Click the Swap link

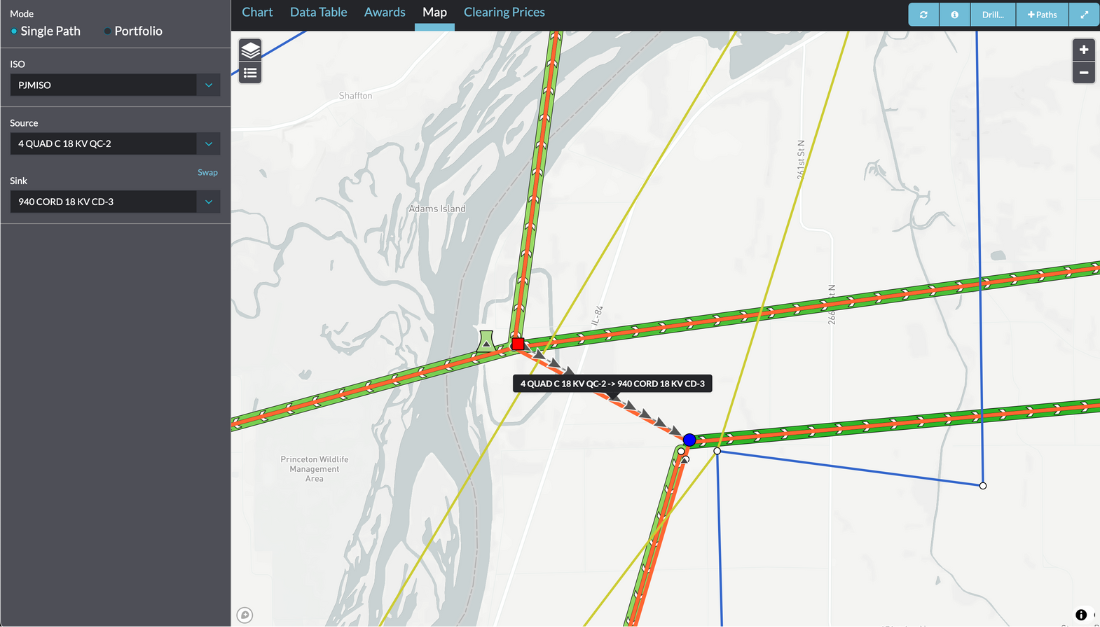[207, 172]
